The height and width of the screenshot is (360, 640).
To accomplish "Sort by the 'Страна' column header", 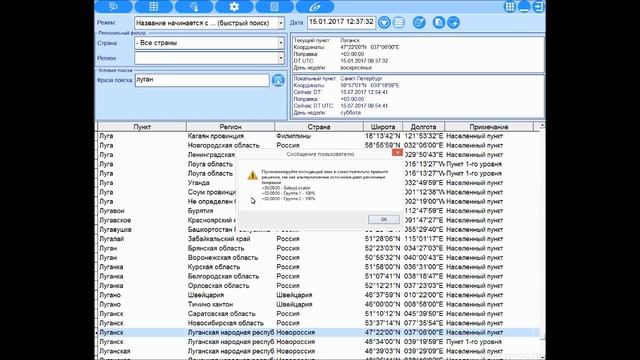I will [319, 127].
